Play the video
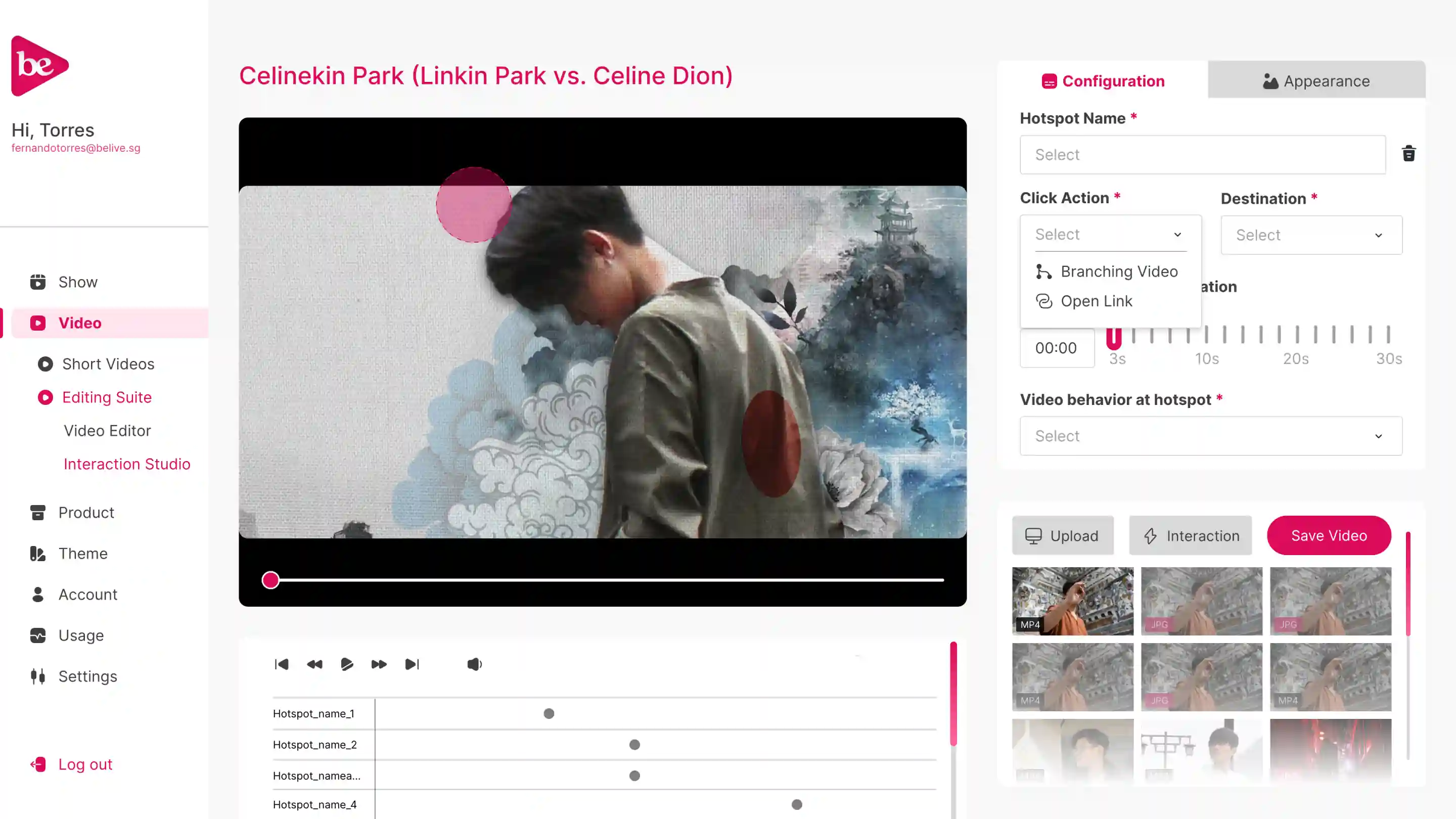Image resolution: width=1456 pixels, height=819 pixels. (347, 664)
